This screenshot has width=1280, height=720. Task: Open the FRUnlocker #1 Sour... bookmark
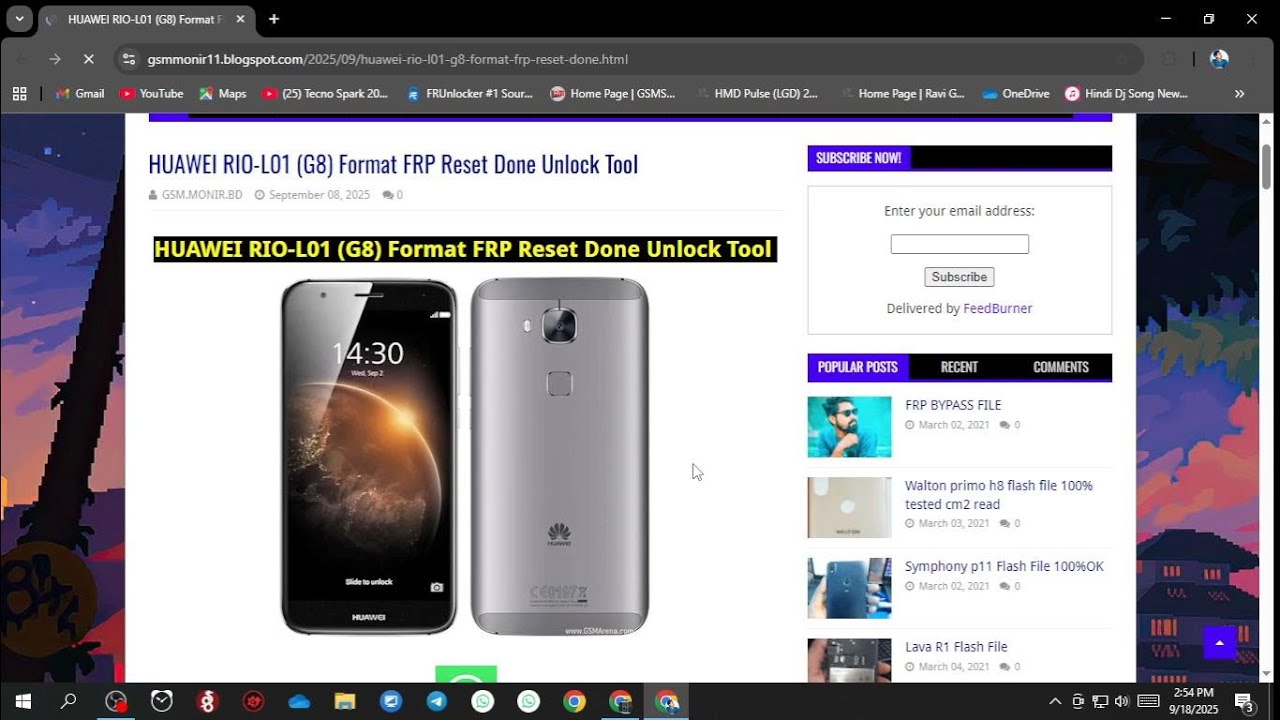coord(469,93)
